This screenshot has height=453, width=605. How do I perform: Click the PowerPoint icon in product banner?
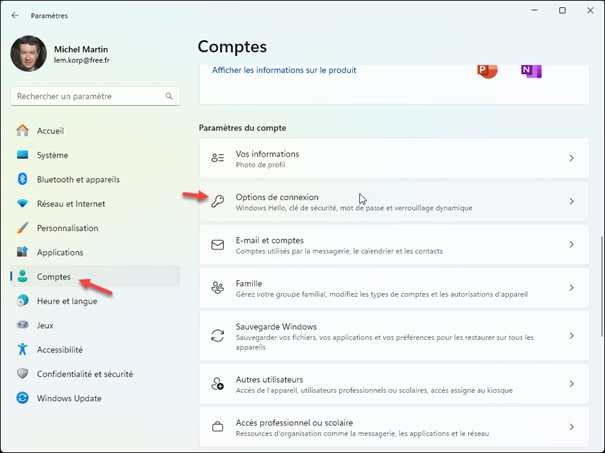coord(487,70)
